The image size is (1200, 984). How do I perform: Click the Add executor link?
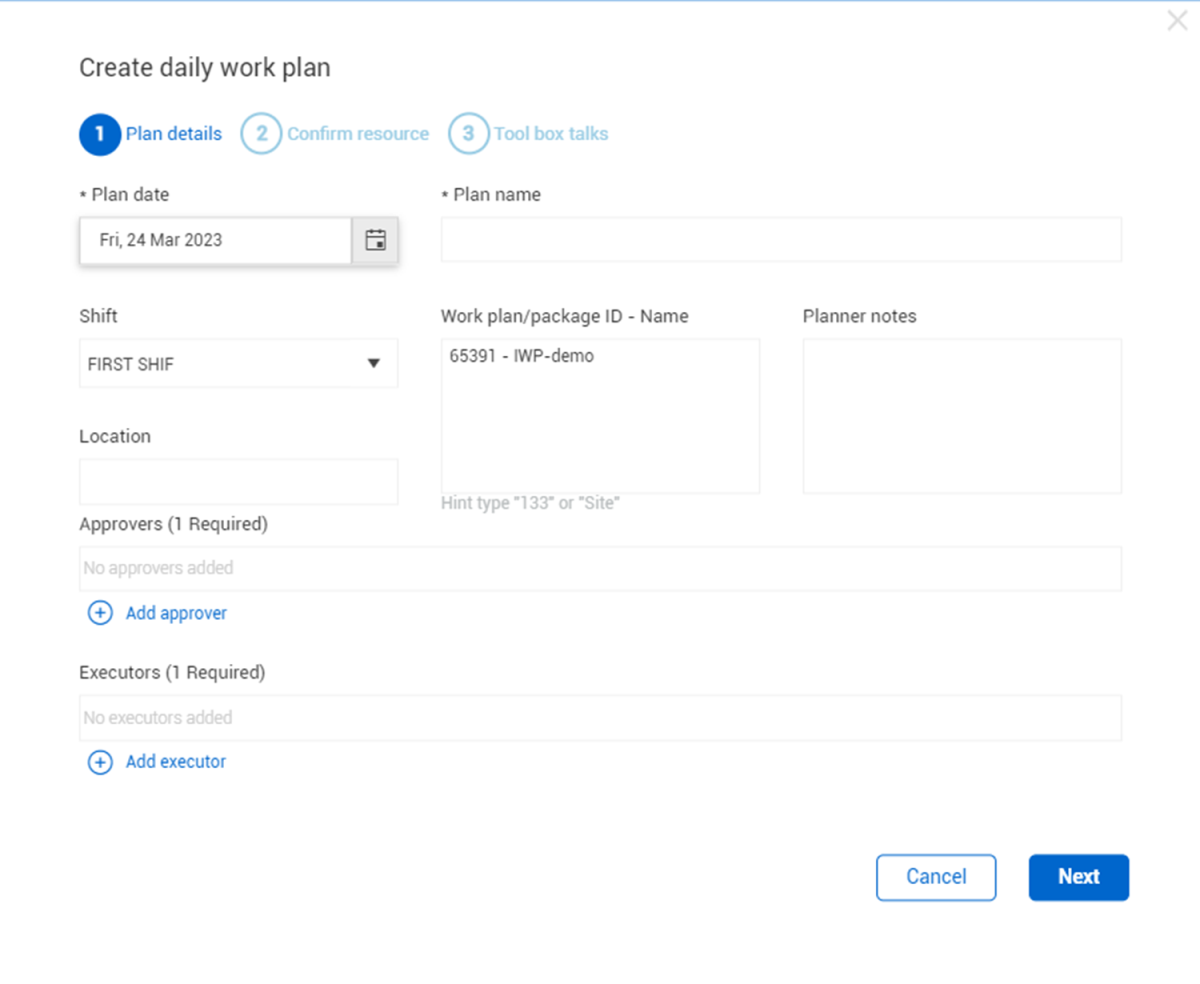175,762
